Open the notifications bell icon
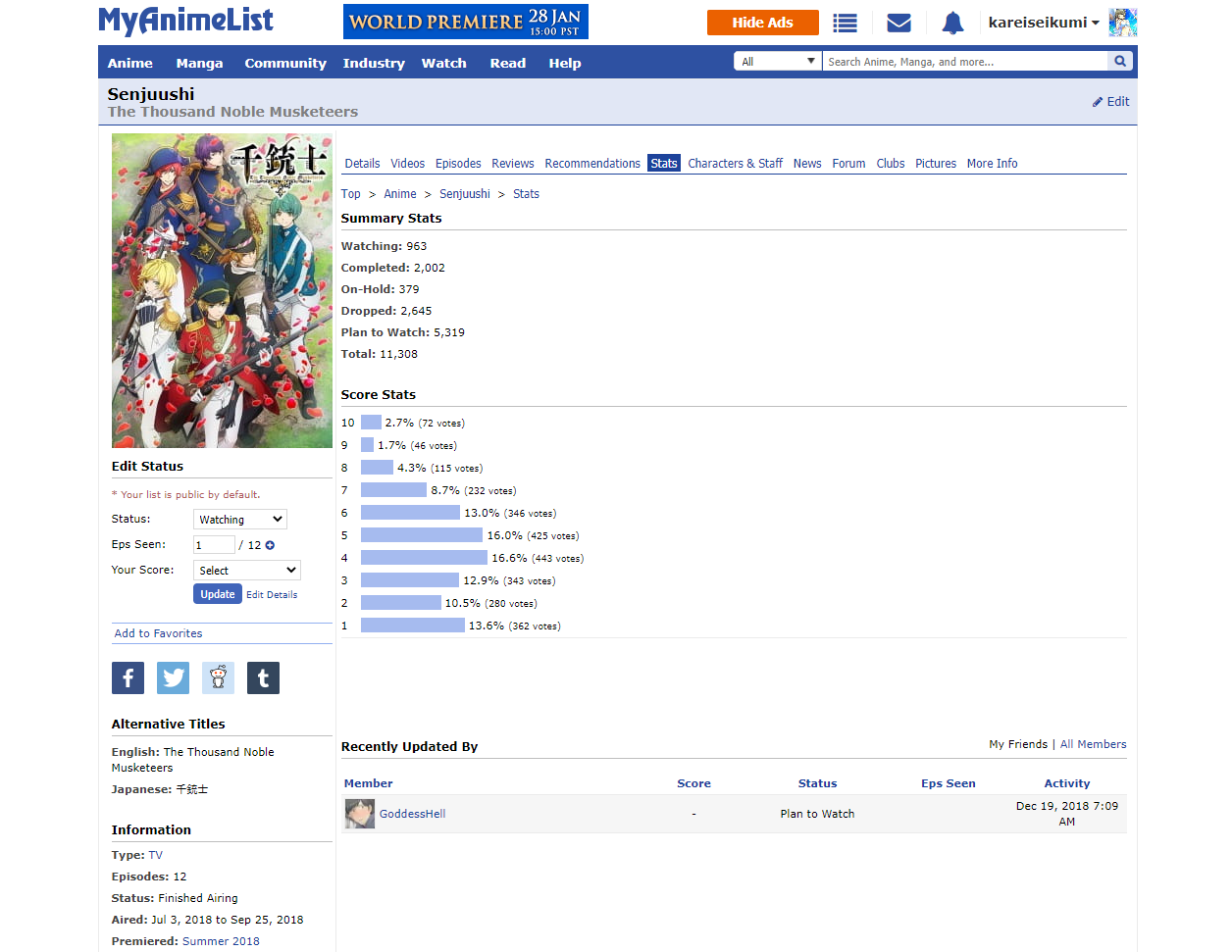This screenshot has height=952, width=1232. 952,23
